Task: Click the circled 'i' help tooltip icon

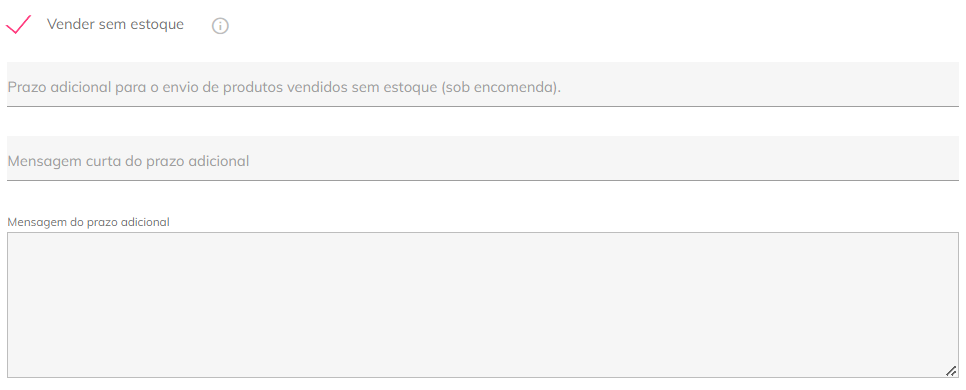Action: tap(220, 26)
